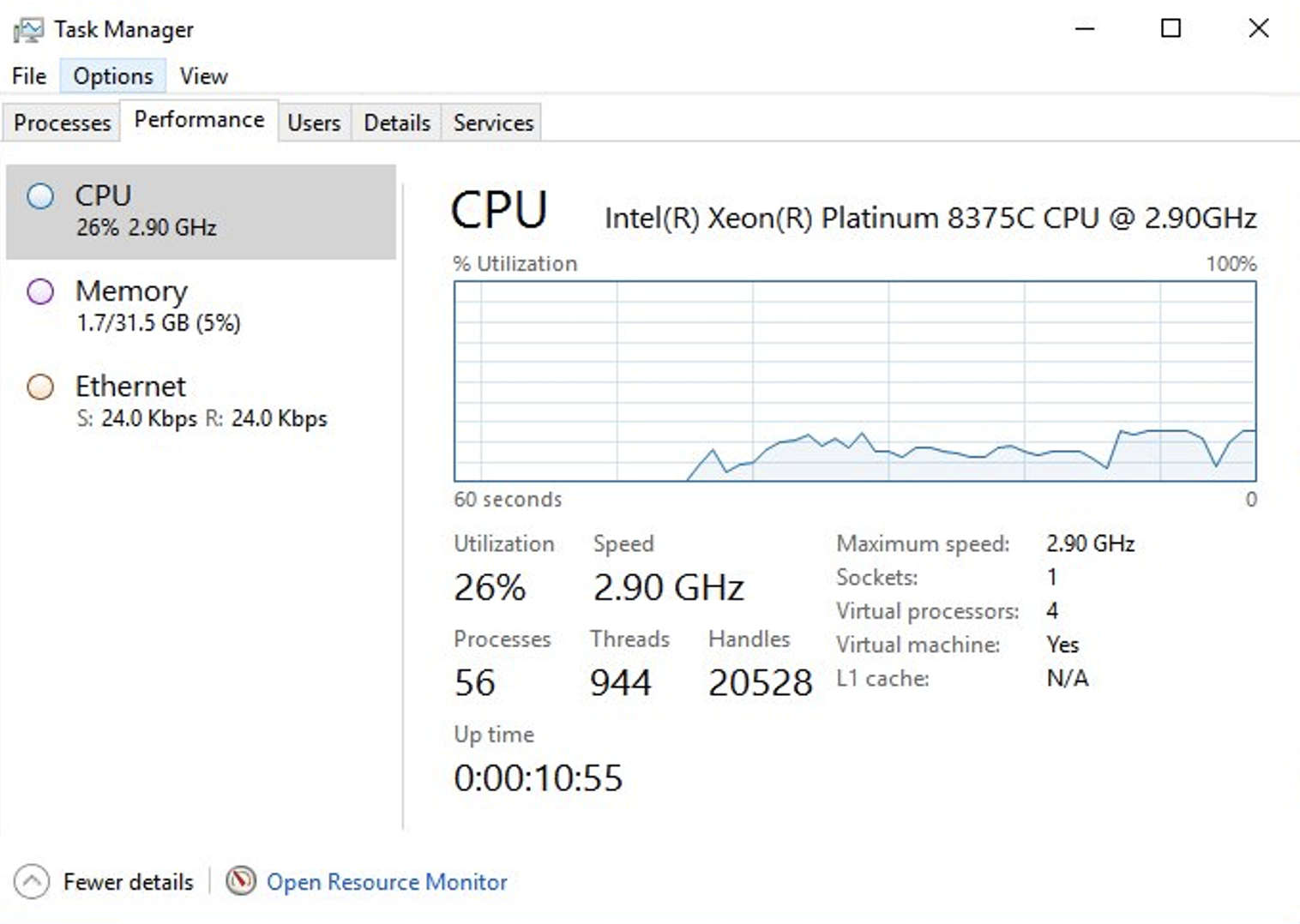Collapse using the Fewer details arrow
1300x924 pixels.
32,881
